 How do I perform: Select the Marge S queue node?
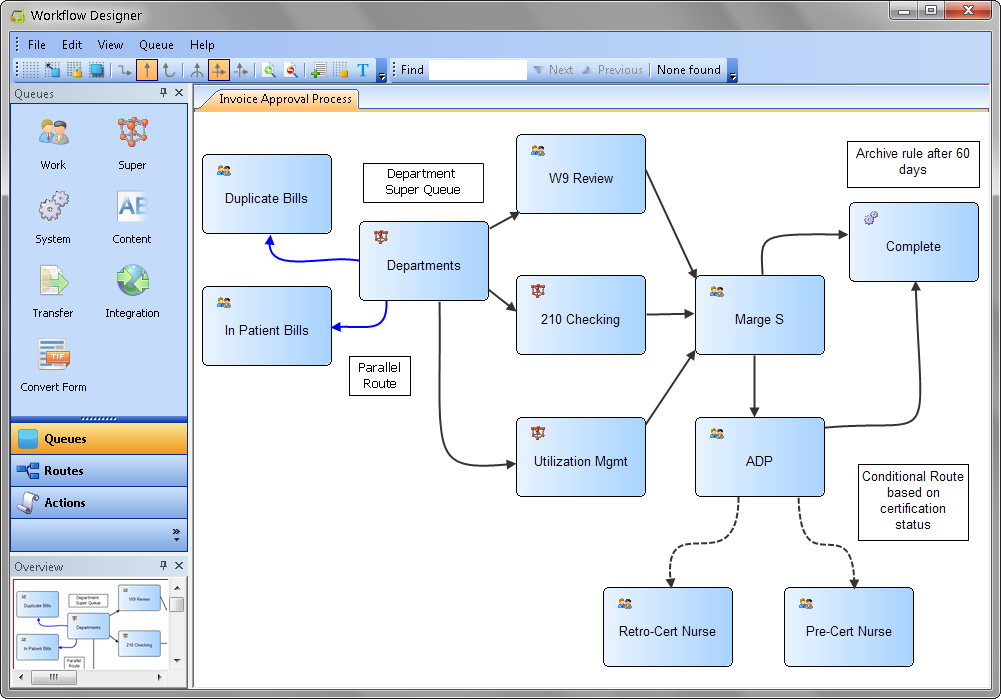[x=760, y=315]
